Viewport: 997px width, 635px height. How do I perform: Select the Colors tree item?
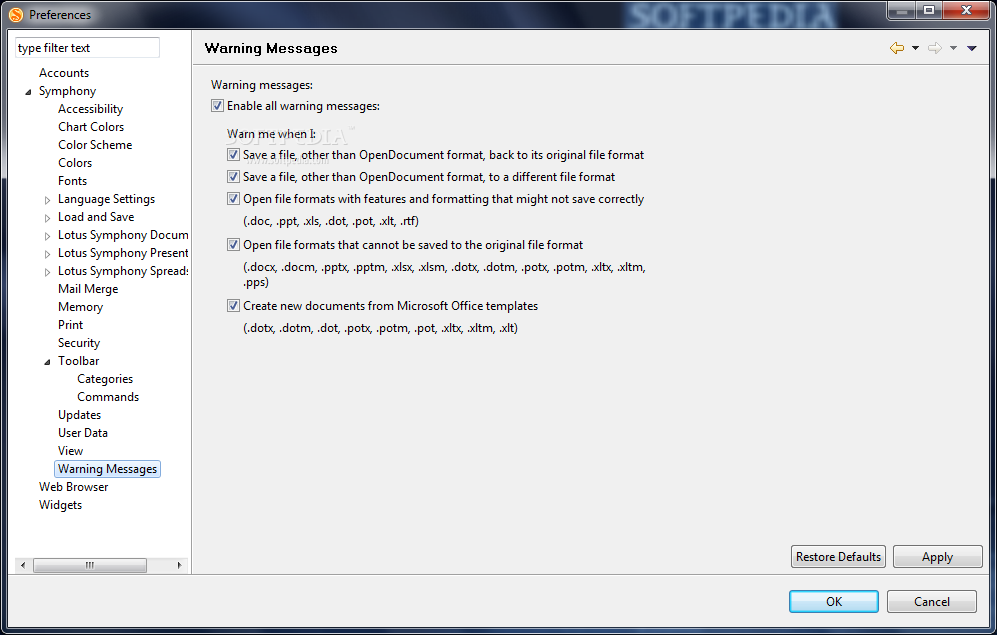[75, 163]
